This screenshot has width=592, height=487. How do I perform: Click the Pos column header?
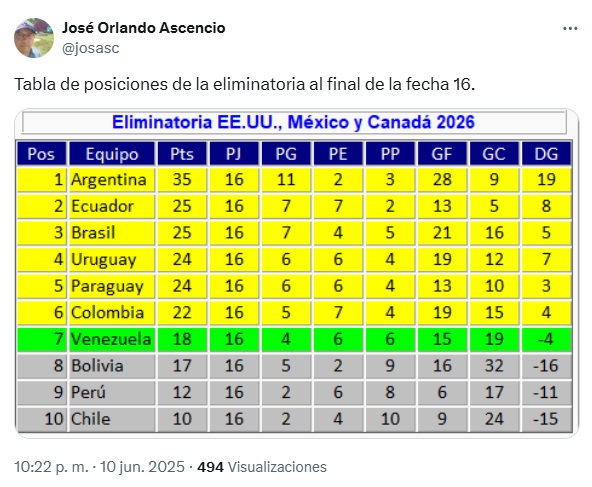(42, 154)
